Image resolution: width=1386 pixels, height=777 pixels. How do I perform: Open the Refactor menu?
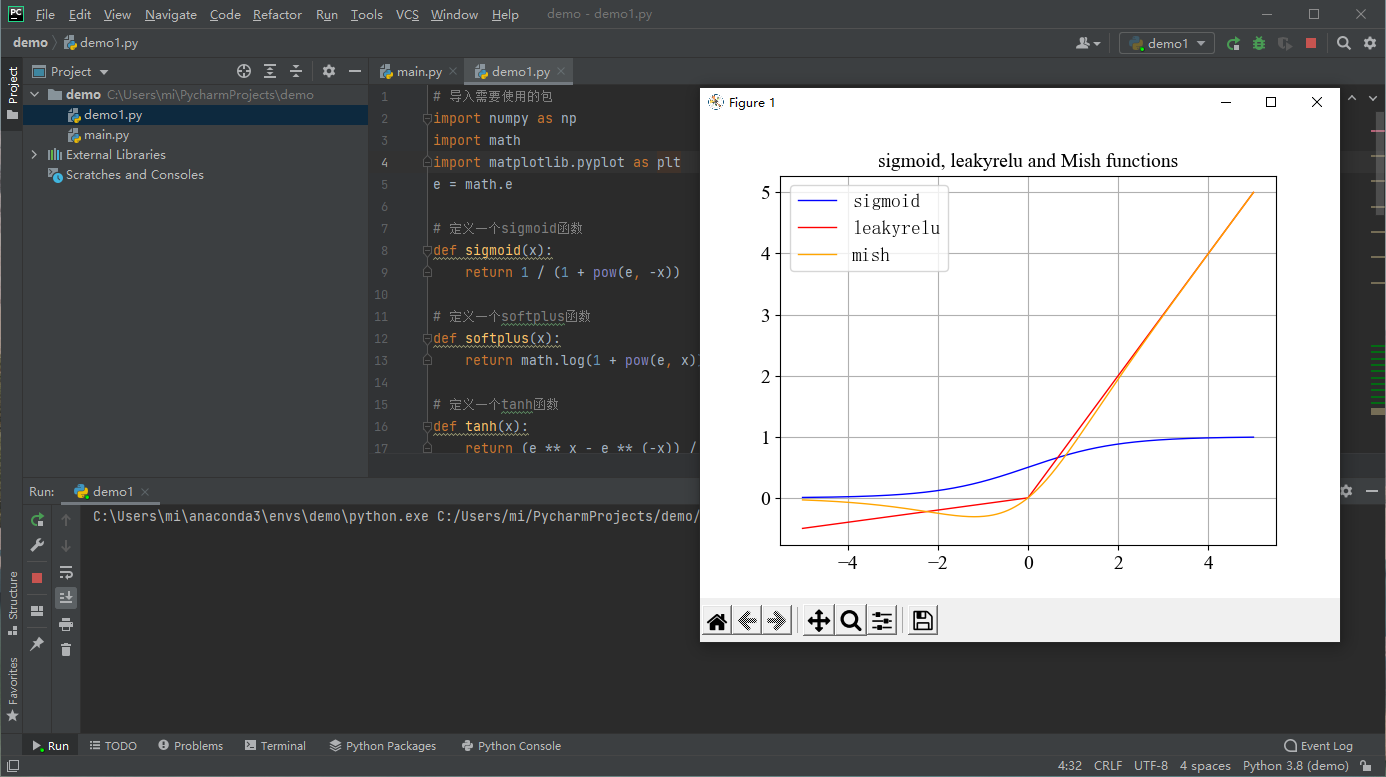click(x=277, y=15)
